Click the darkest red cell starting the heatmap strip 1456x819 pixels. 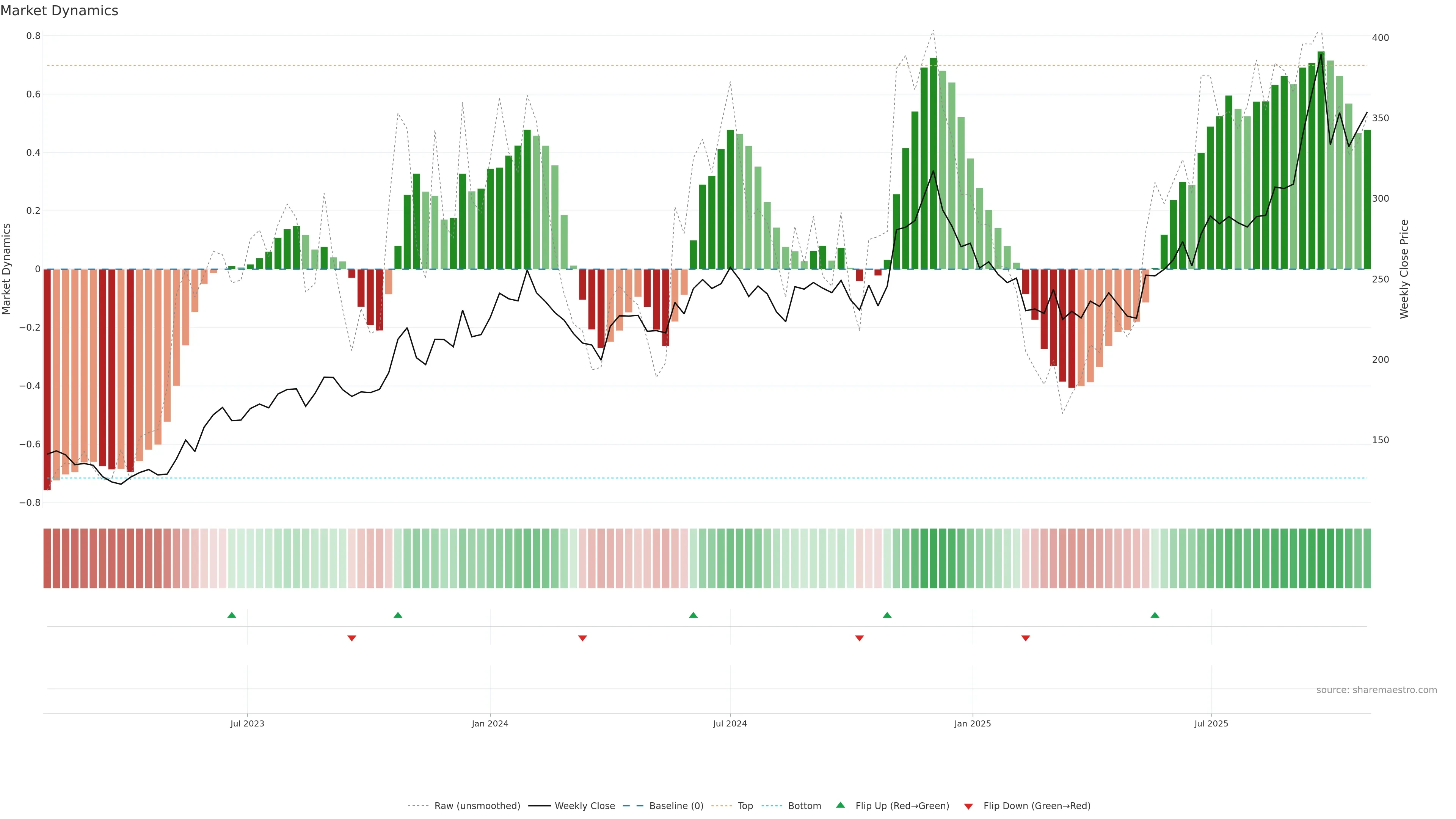click(47, 558)
